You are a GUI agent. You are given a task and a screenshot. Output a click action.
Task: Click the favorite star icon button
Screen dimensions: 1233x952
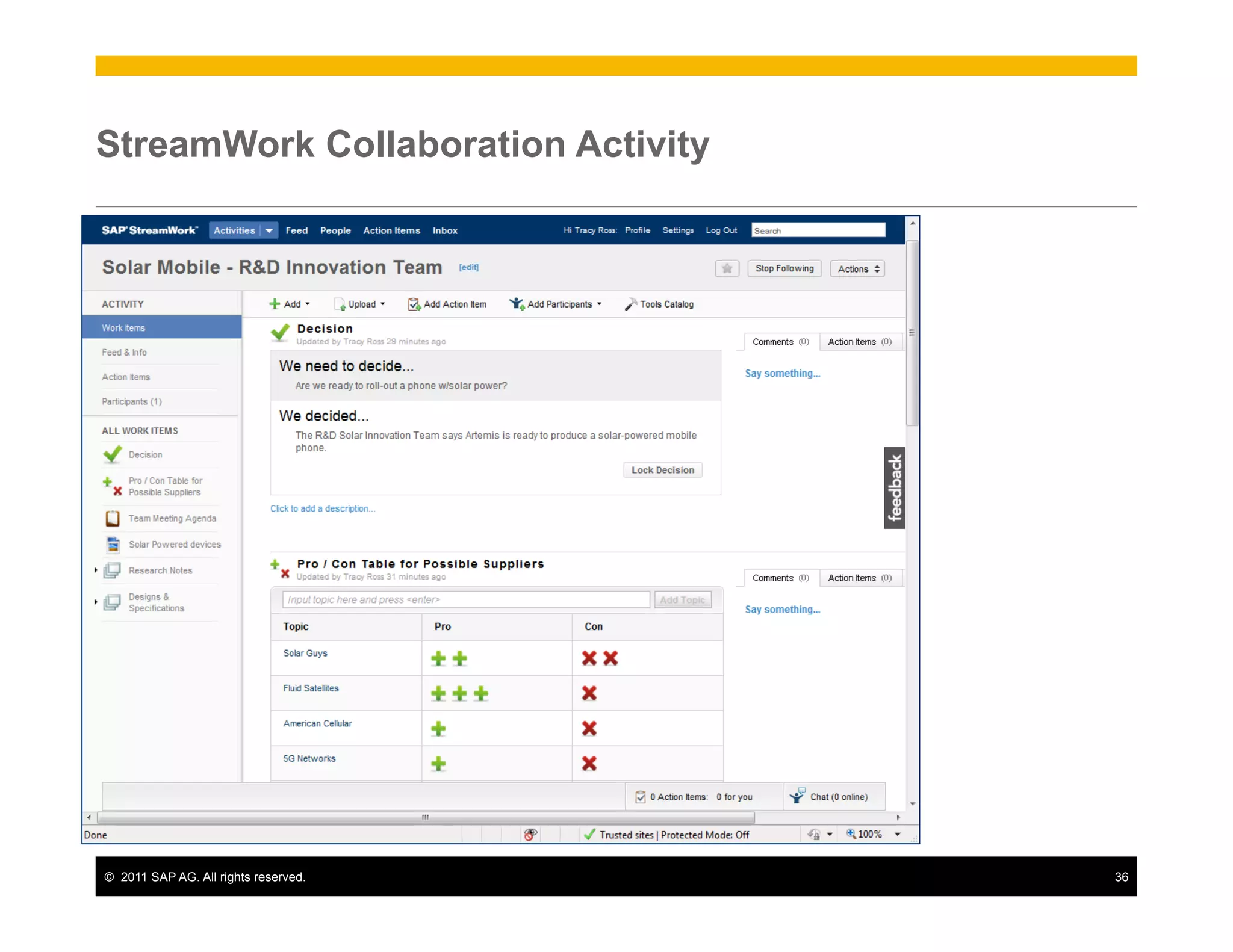tap(727, 268)
